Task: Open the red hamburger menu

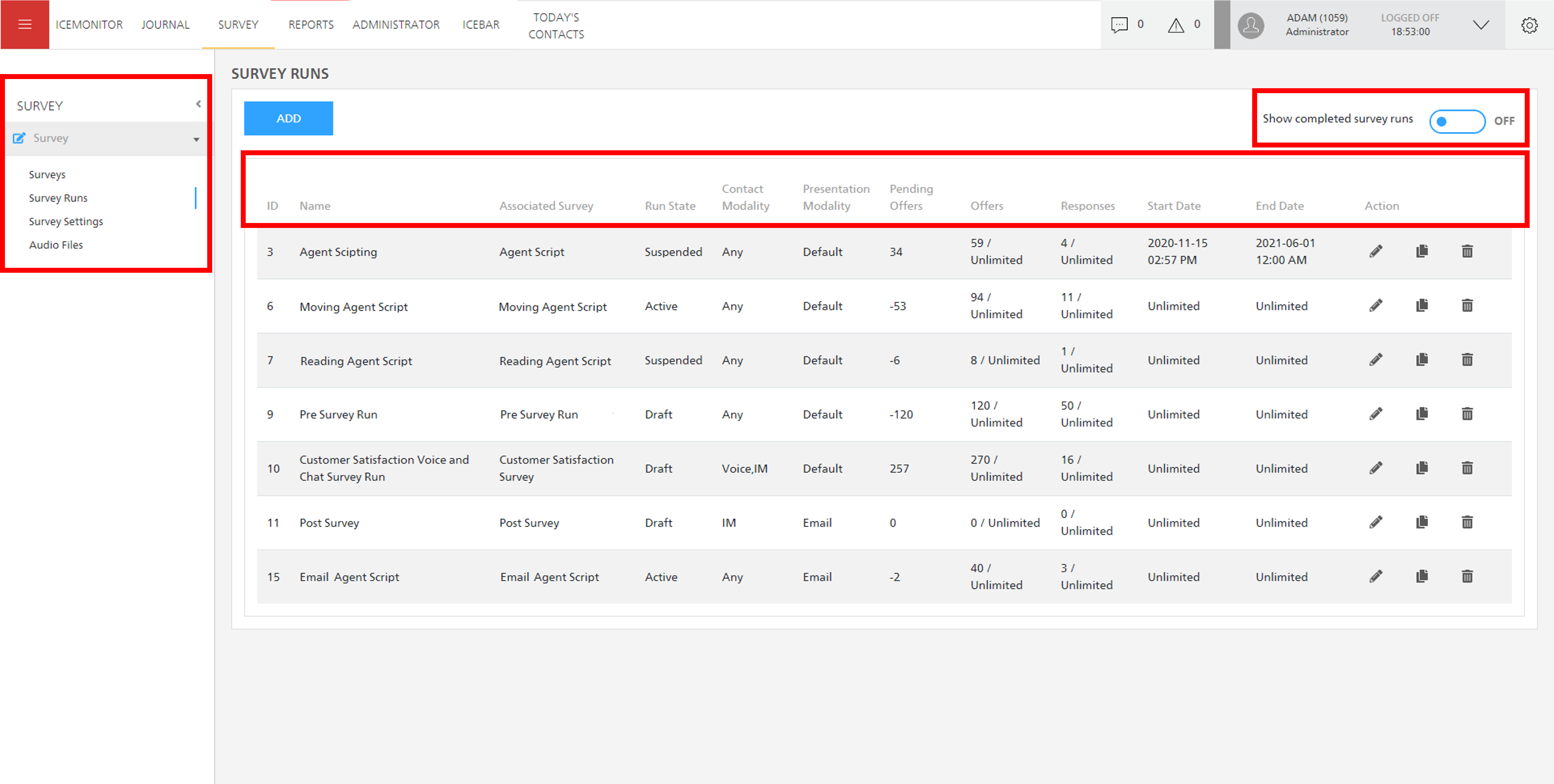Action: click(25, 24)
